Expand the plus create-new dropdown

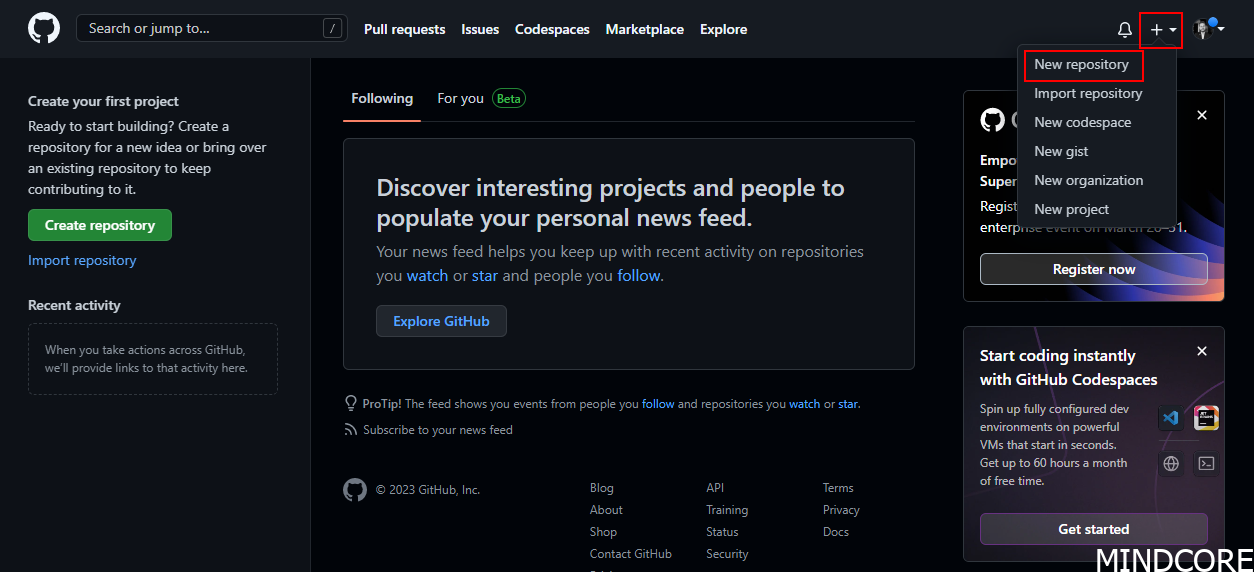click(x=1162, y=30)
